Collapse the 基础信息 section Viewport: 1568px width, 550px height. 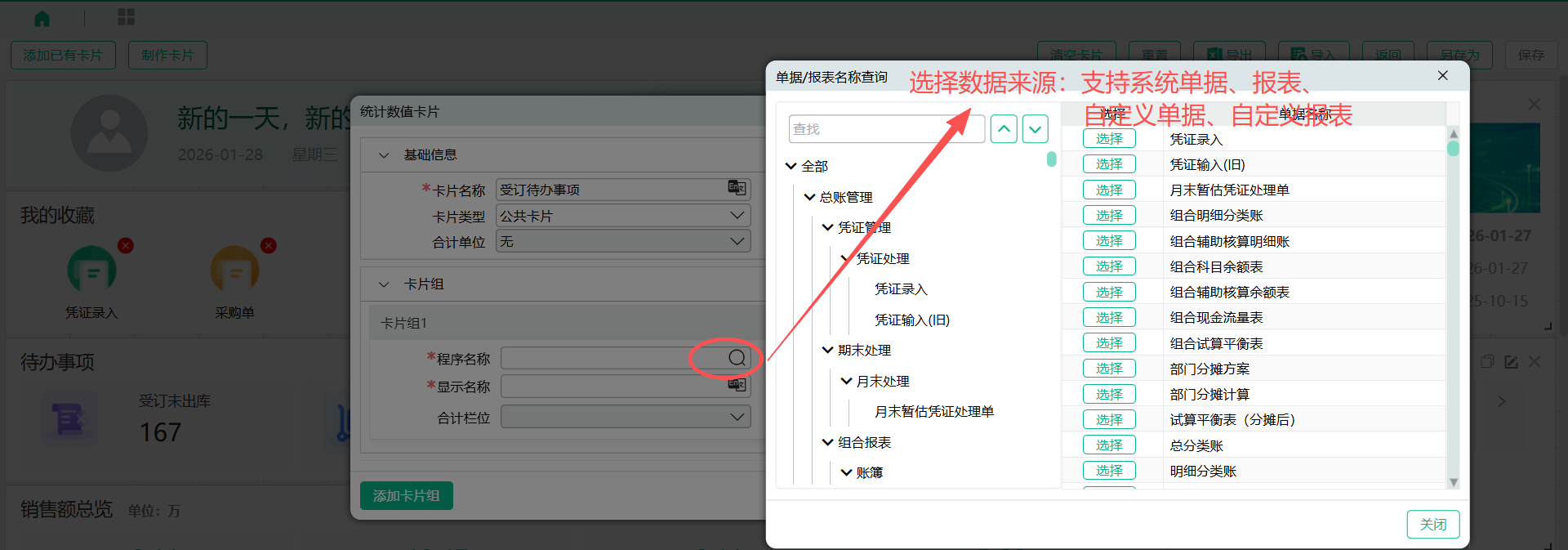point(384,155)
